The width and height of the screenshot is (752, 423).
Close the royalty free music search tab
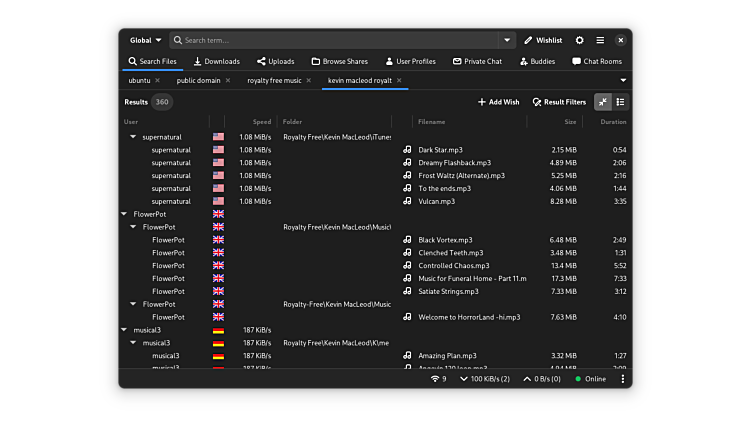point(309,80)
